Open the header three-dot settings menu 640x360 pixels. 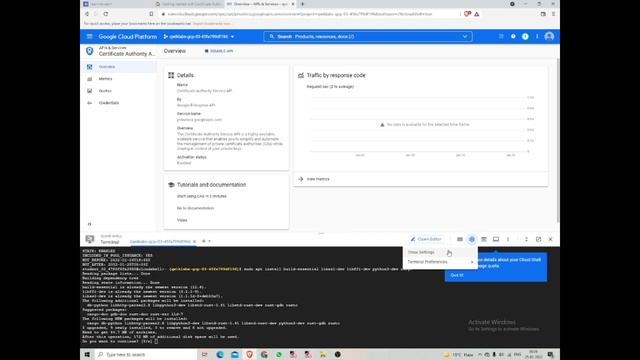coord(537,36)
